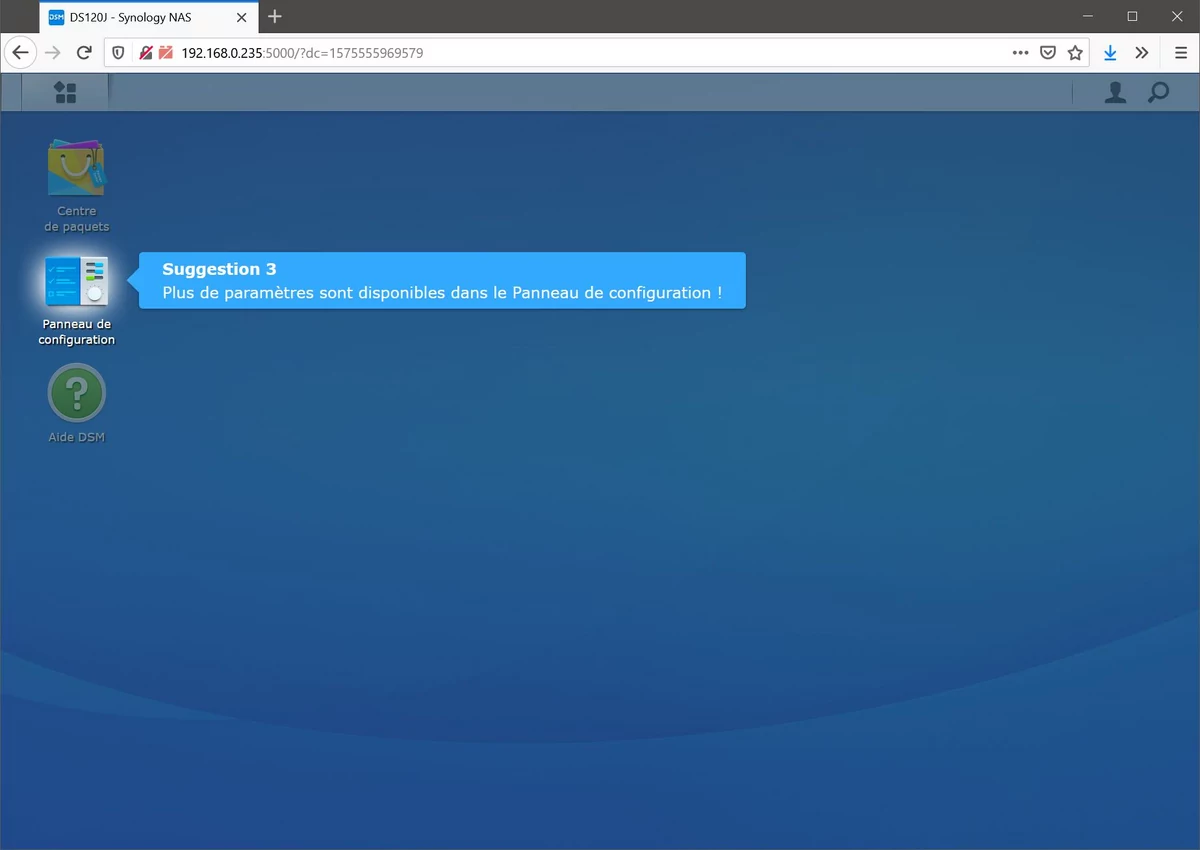Viewport: 1200px width, 850px height.
Task: Maximize the browser window
Action: pyautogui.click(x=1132, y=16)
